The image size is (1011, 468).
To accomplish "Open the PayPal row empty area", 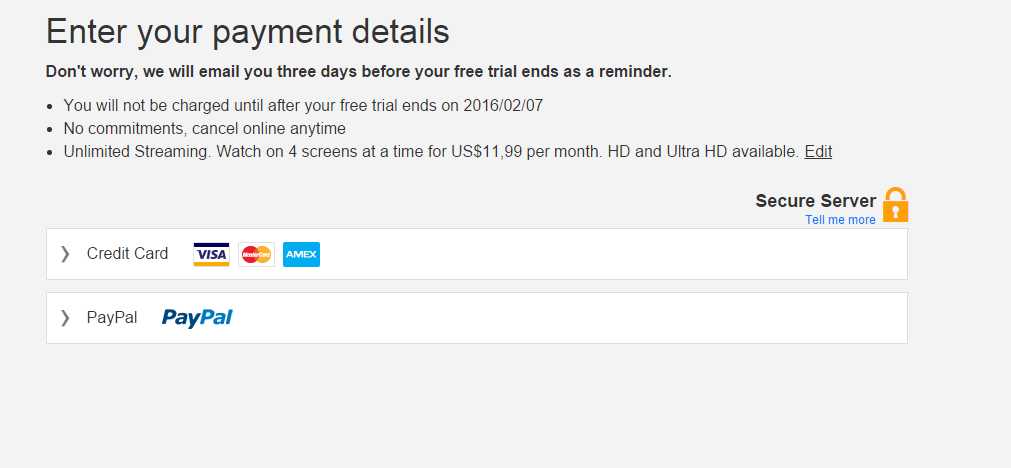I will (x=567, y=318).
